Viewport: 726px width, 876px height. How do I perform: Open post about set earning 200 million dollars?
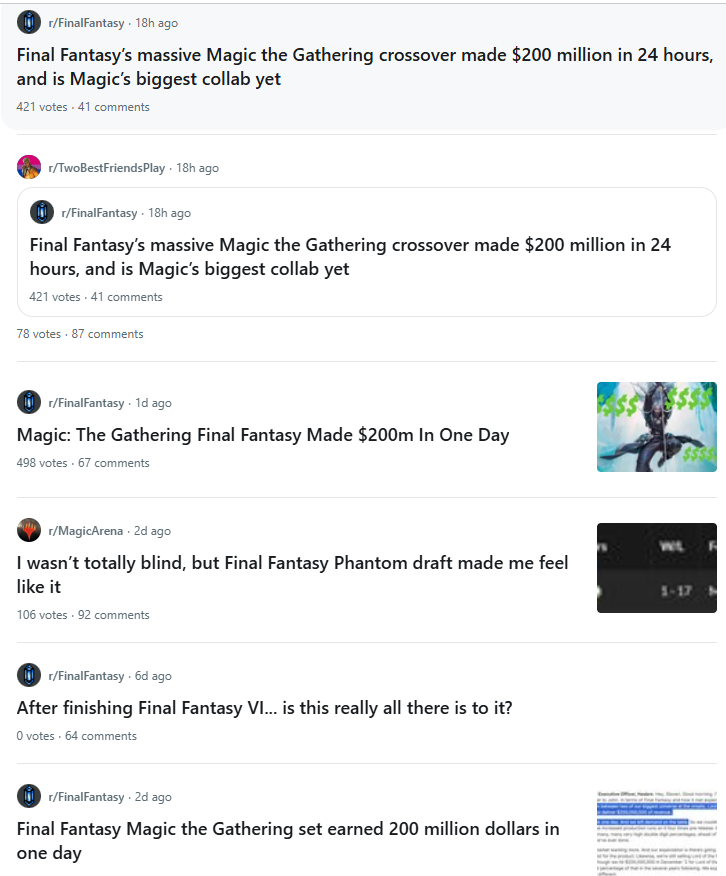point(288,840)
